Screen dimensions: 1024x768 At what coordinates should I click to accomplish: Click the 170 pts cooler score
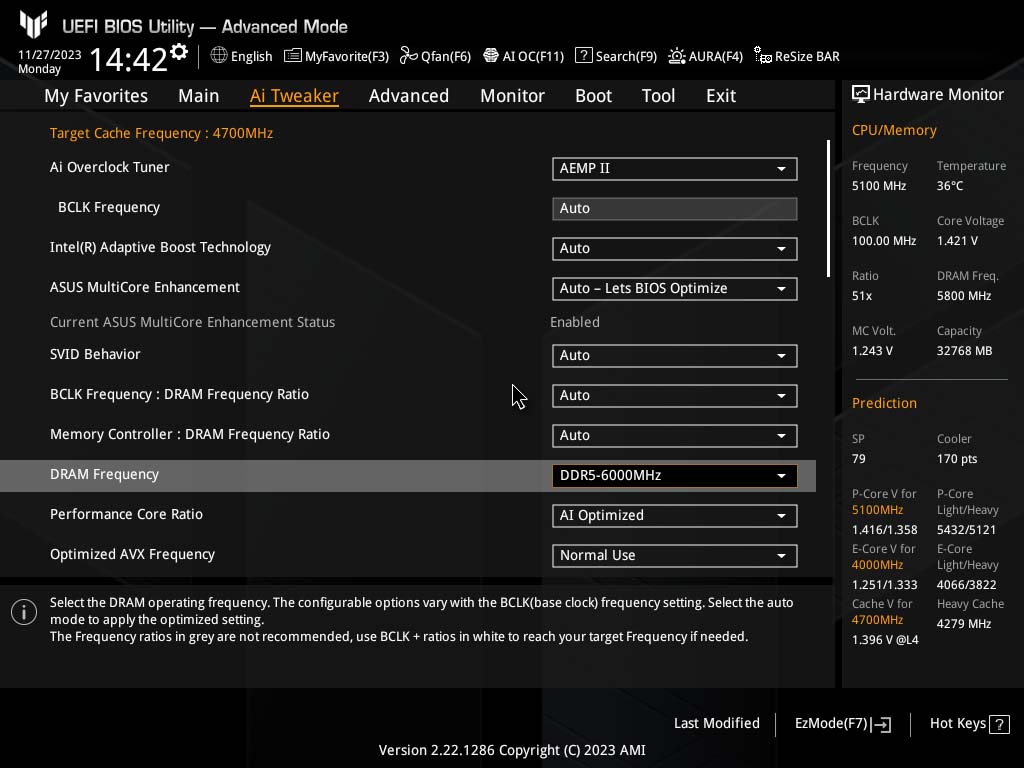[x=957, y=459]
